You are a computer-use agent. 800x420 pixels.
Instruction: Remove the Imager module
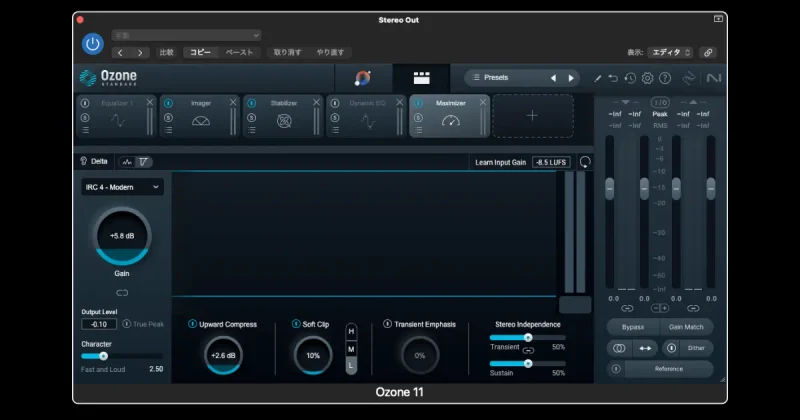[x=233, y=103]
